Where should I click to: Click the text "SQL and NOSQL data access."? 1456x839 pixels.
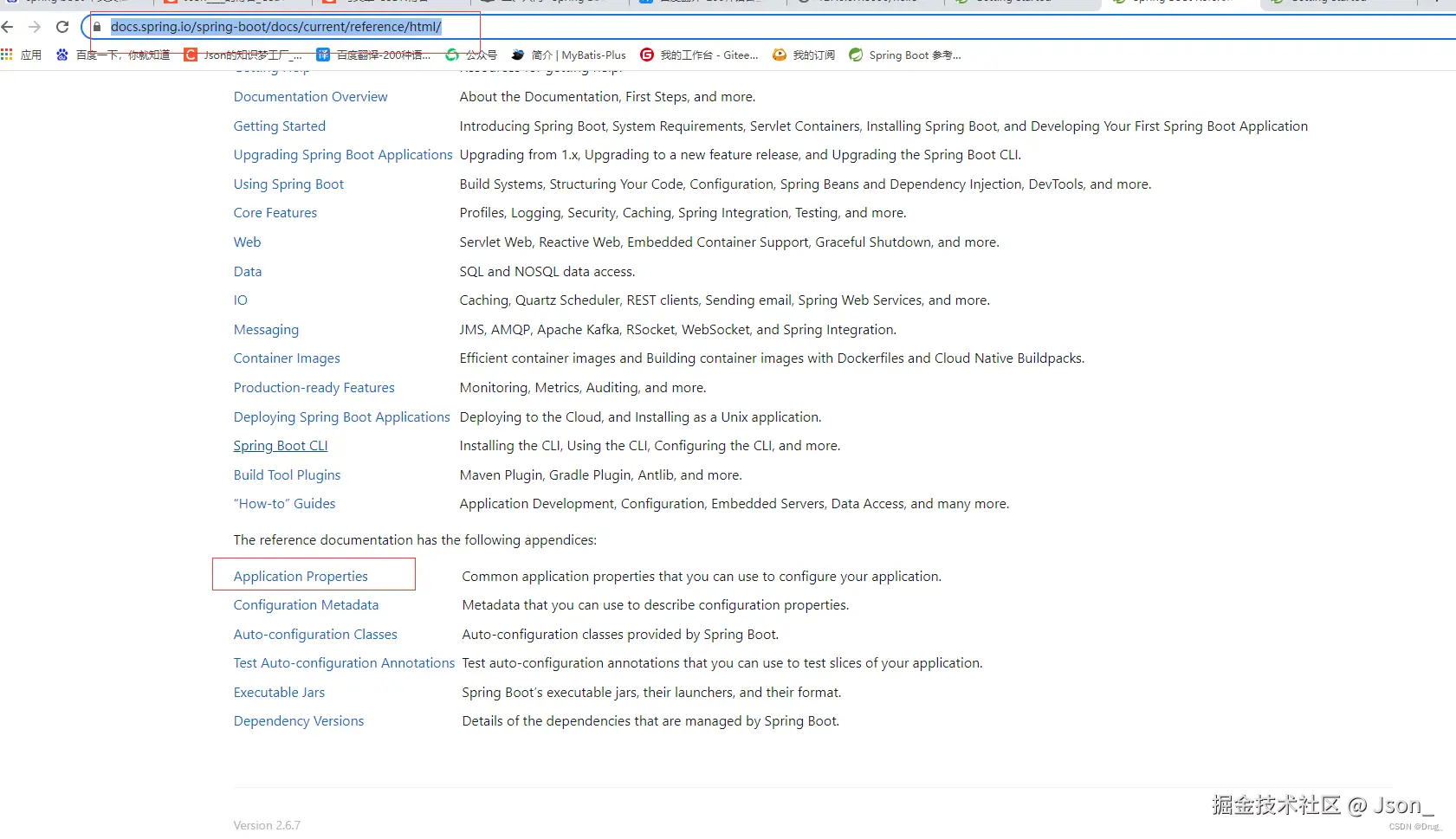[x=547, y=272]
